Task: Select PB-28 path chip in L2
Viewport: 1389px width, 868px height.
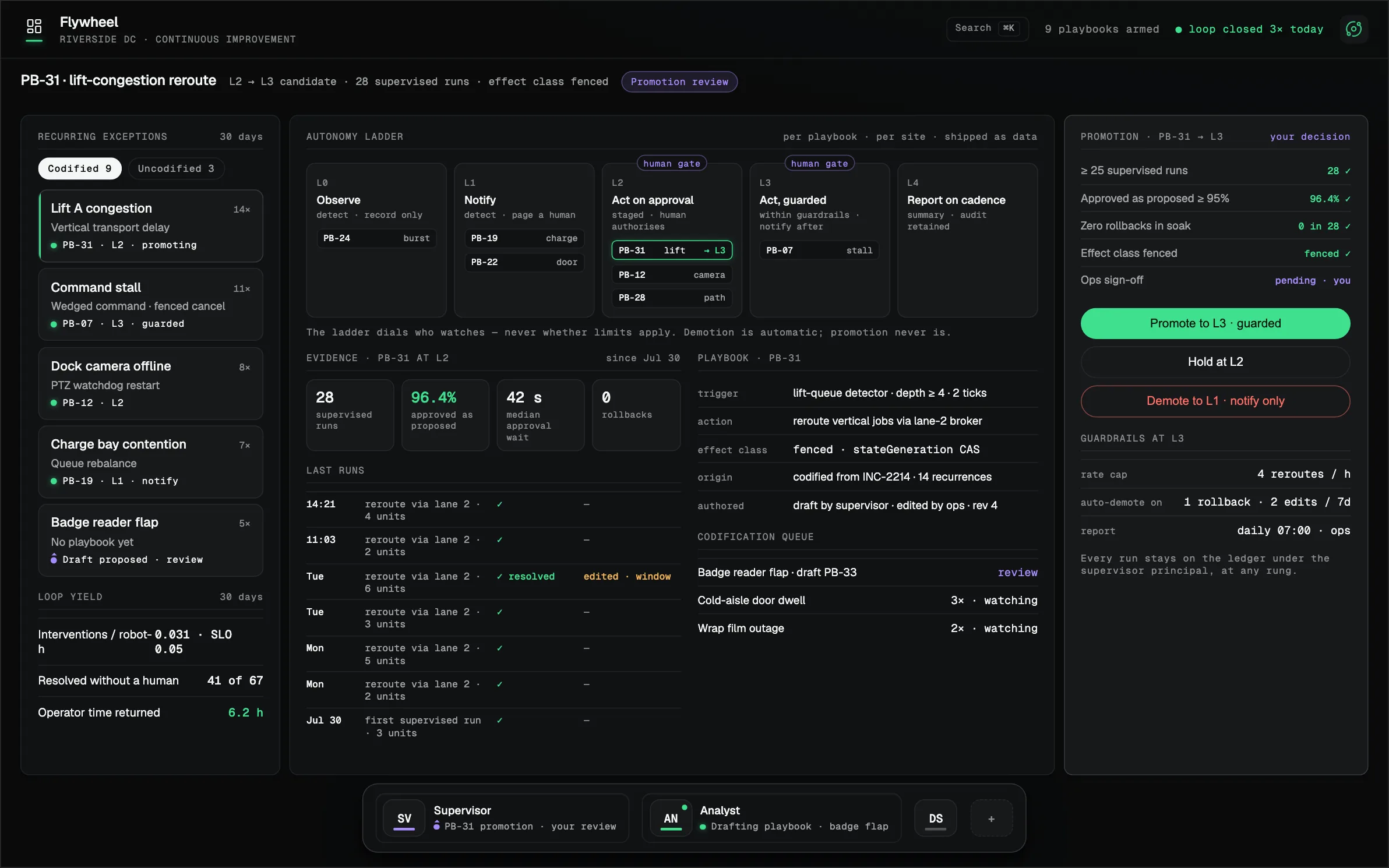Action: [x=672, y=298]
